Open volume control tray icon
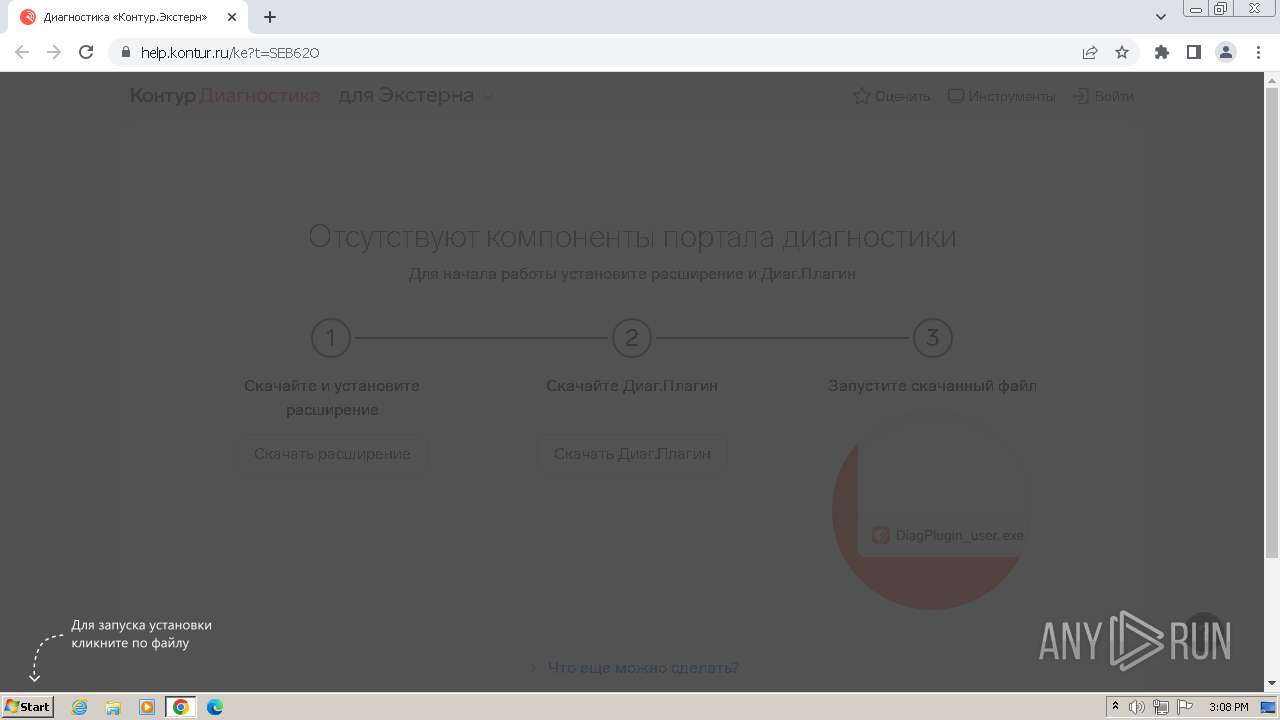Image resolution: width=1280 pixels, height=720 pixels. pyautogui.click(x=1137, y=707)
